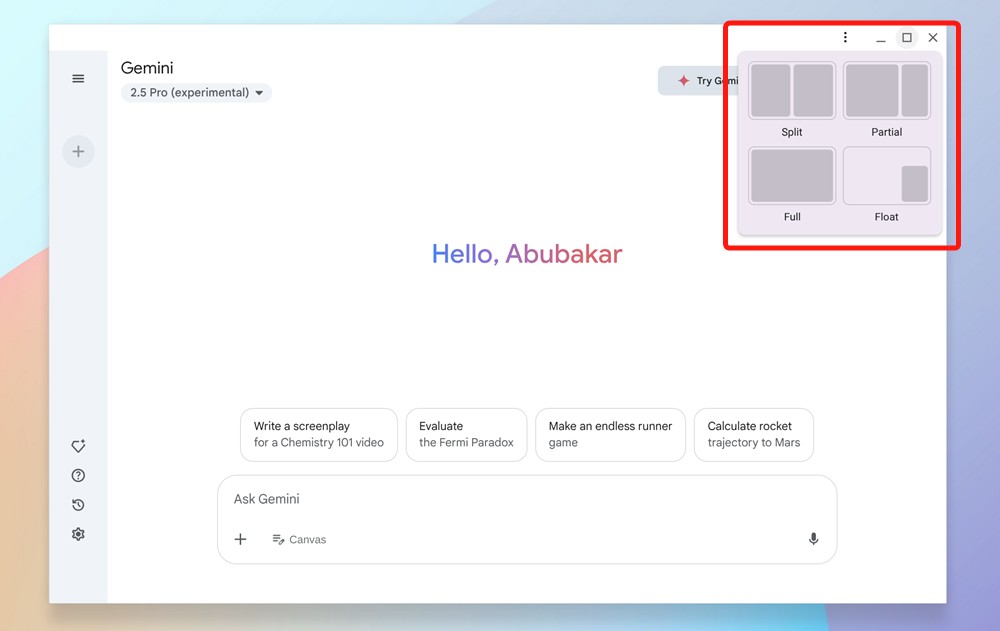Open the three-dot menu in the snap popup
This screenshot has width=1000, height=631.
[x=845, y=37]
